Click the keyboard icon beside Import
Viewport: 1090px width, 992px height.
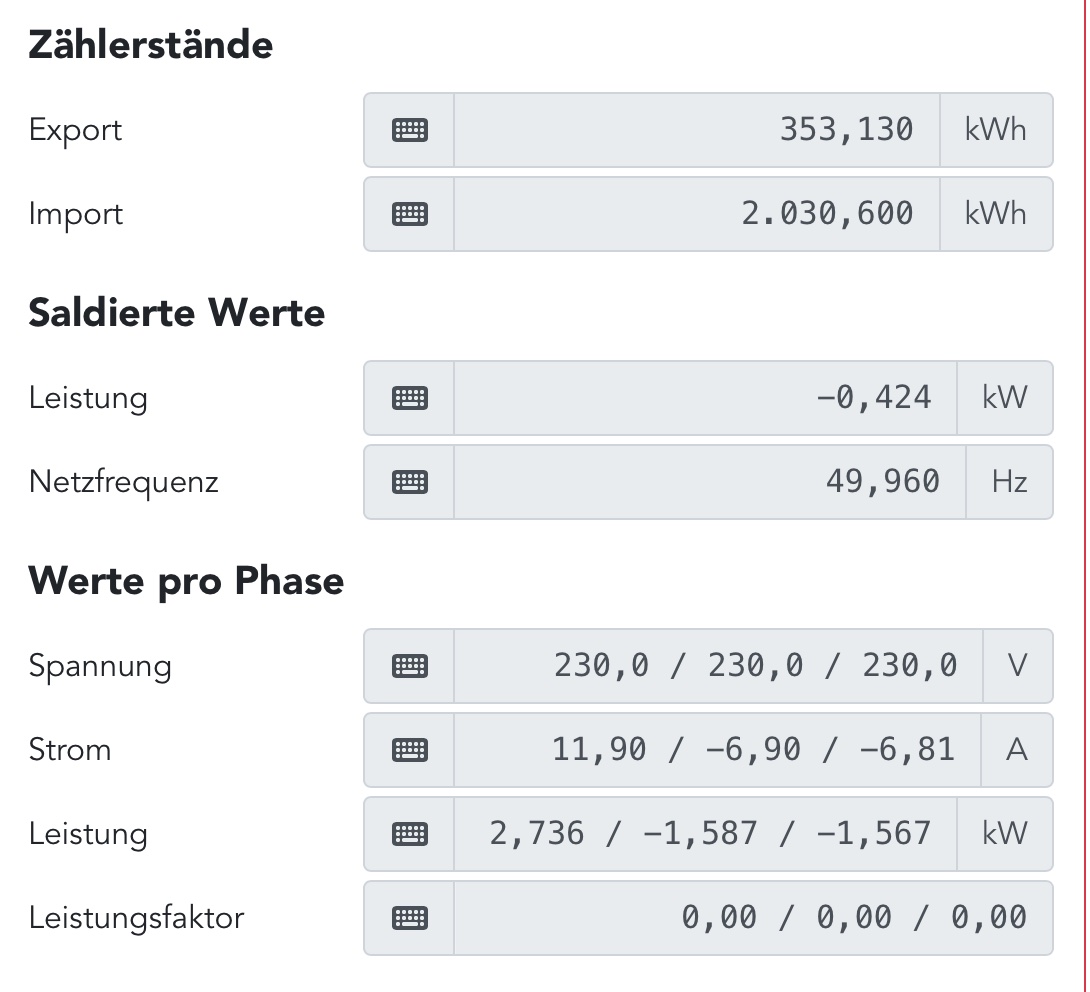(409, 214)
